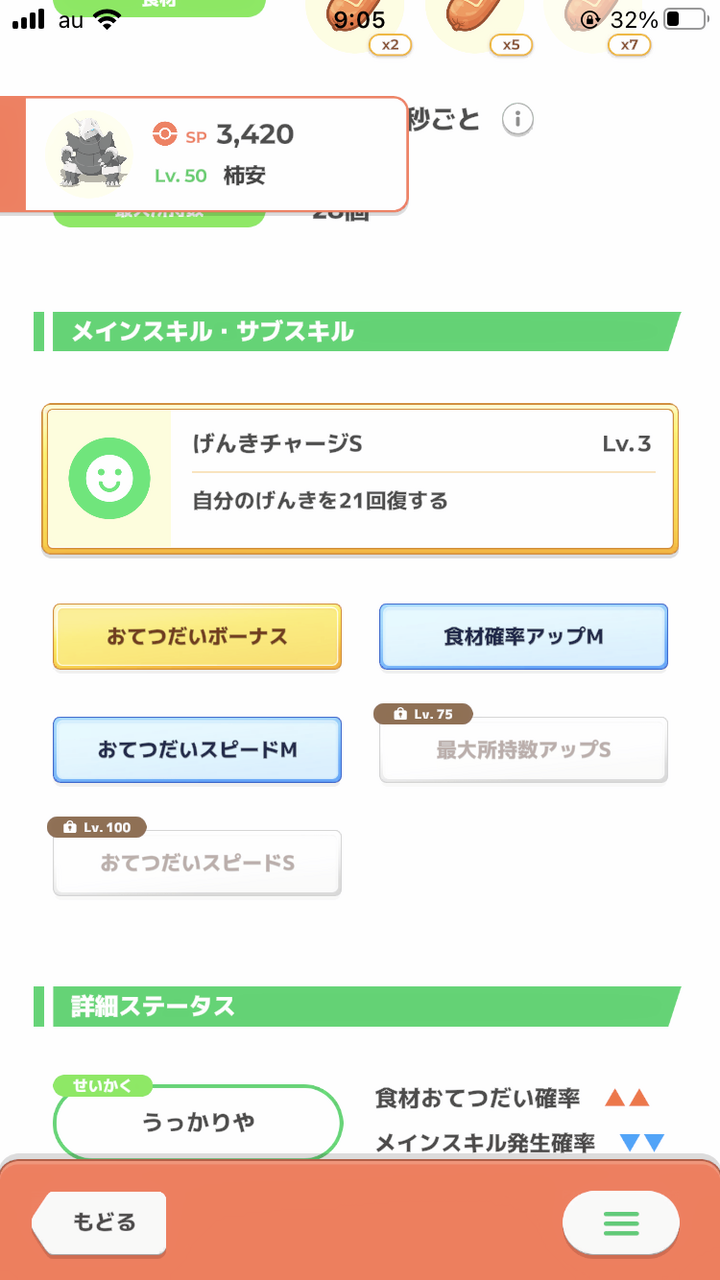Tap the SP pokeball icon
720x1280 pixels.
[x=165, y=134]
